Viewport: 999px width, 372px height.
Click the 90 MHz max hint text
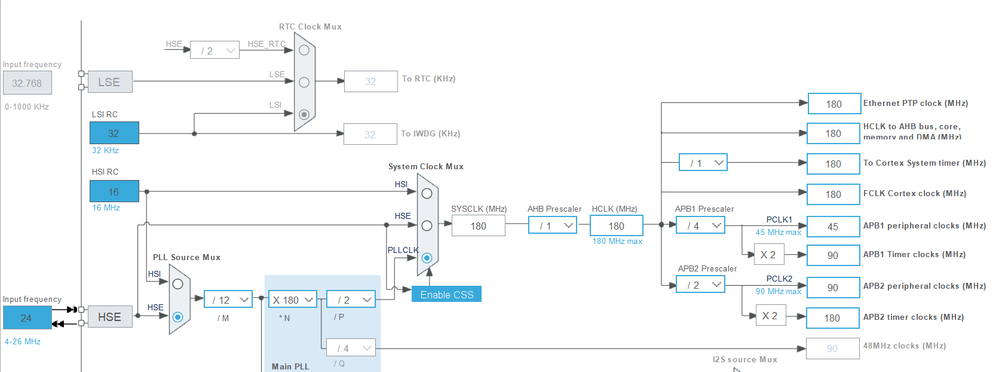click(779, 291)
